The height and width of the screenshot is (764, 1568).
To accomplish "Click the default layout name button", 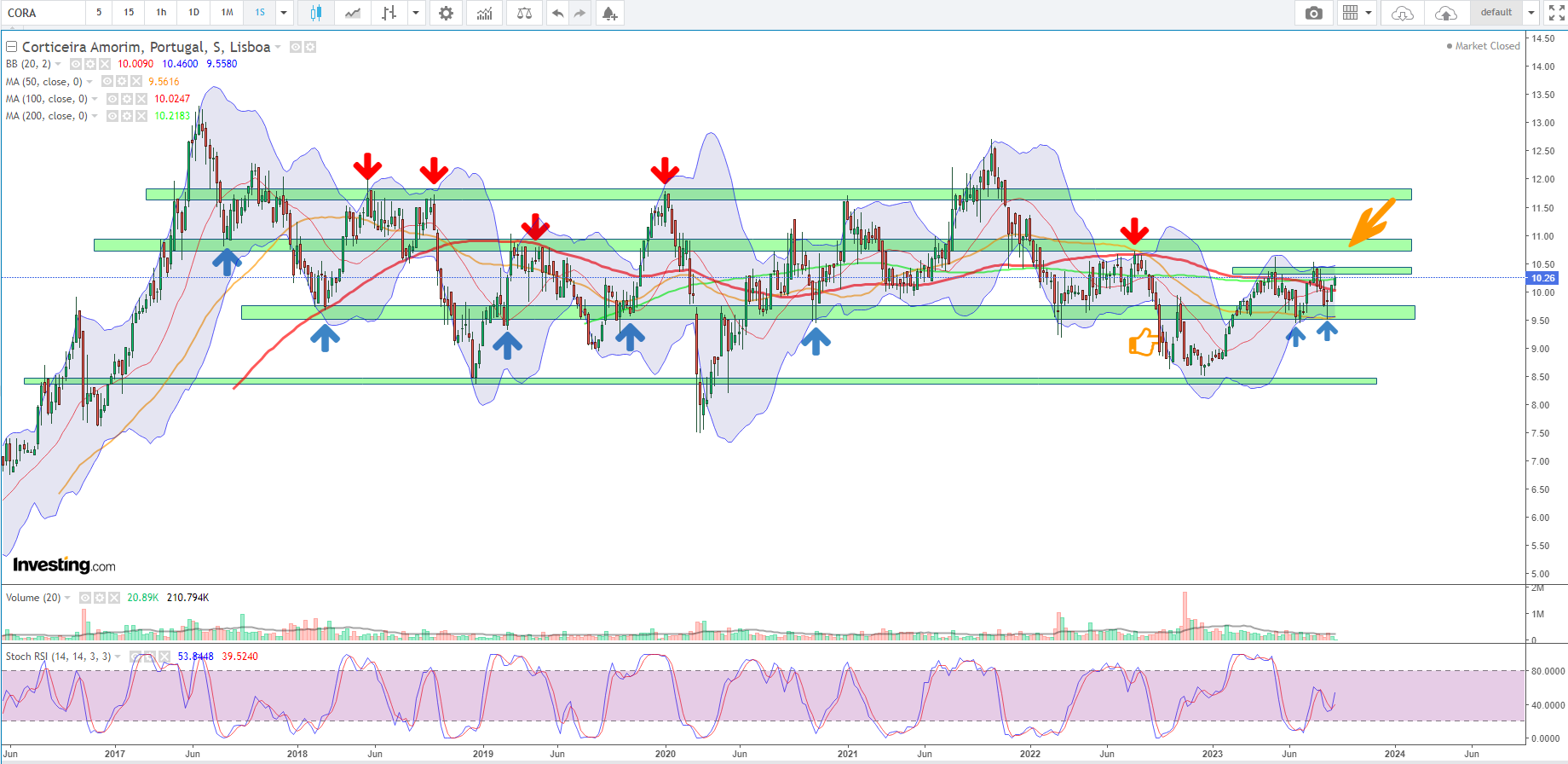I will (1496, 13).
